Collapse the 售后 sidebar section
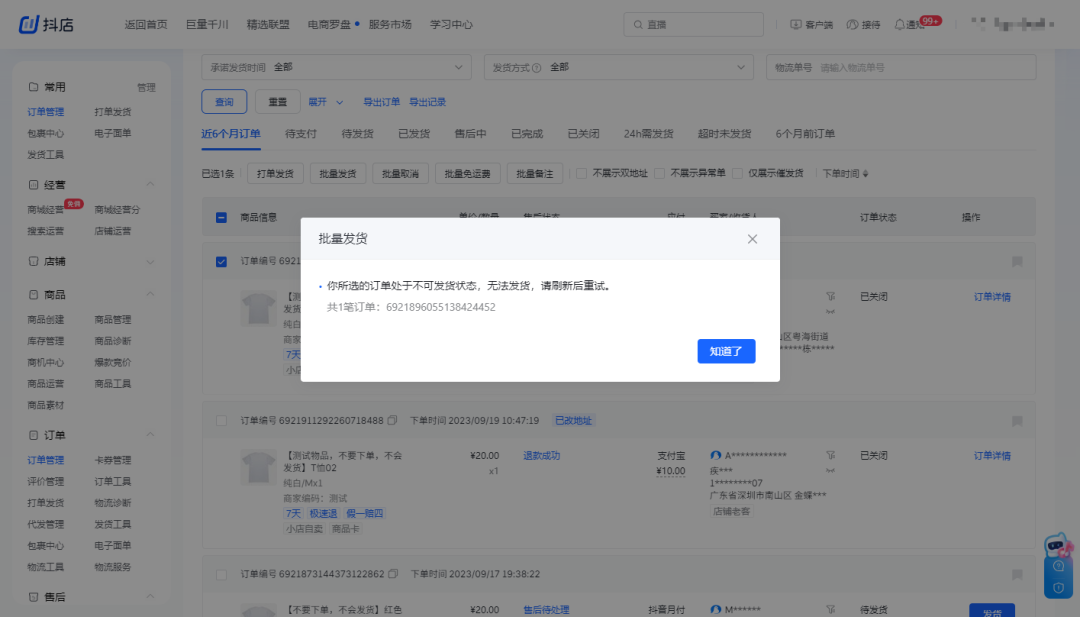 pos(150,597)
